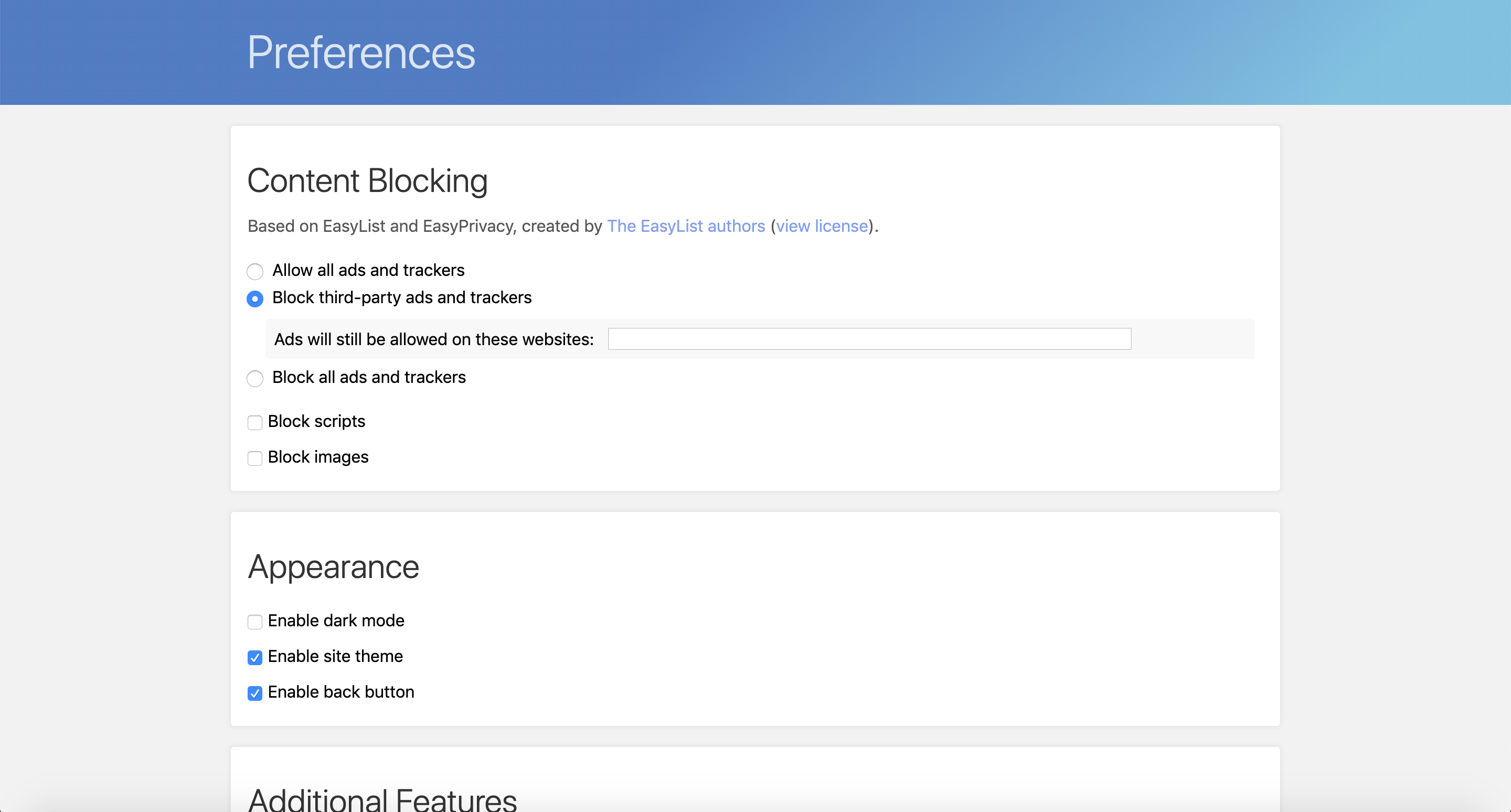Viewport: 1511px width, 812px height.
Task: Click the allowed websites text field
Action: click(x=868, y=339)
